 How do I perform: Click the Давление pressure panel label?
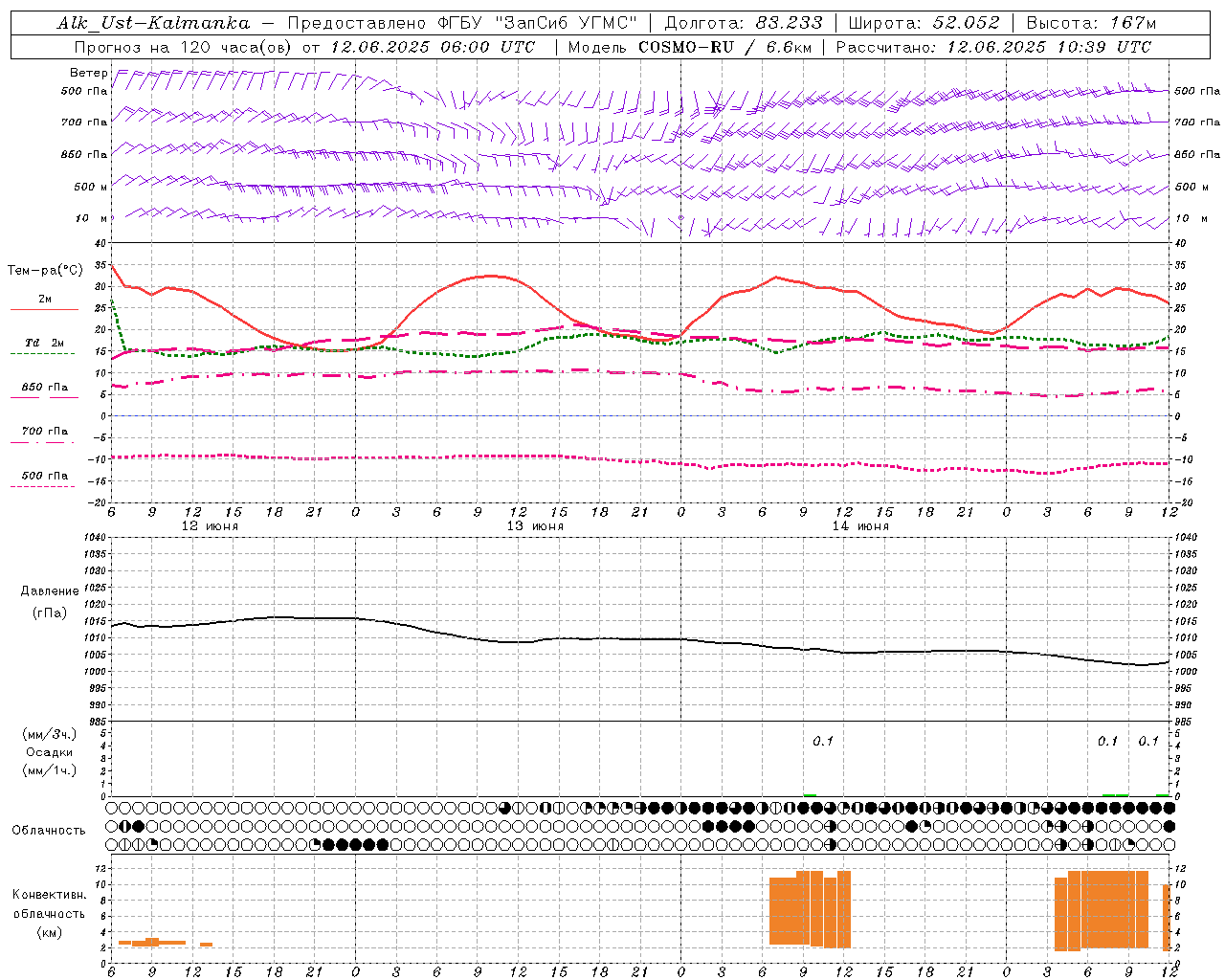tap(50, 591)
